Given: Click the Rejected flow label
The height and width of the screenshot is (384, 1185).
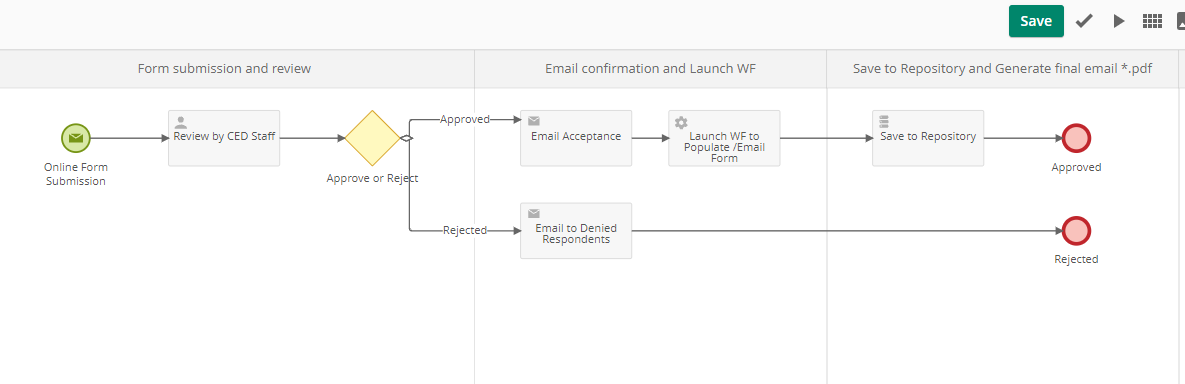Looking at the screenshot, I should coord(465,231).
